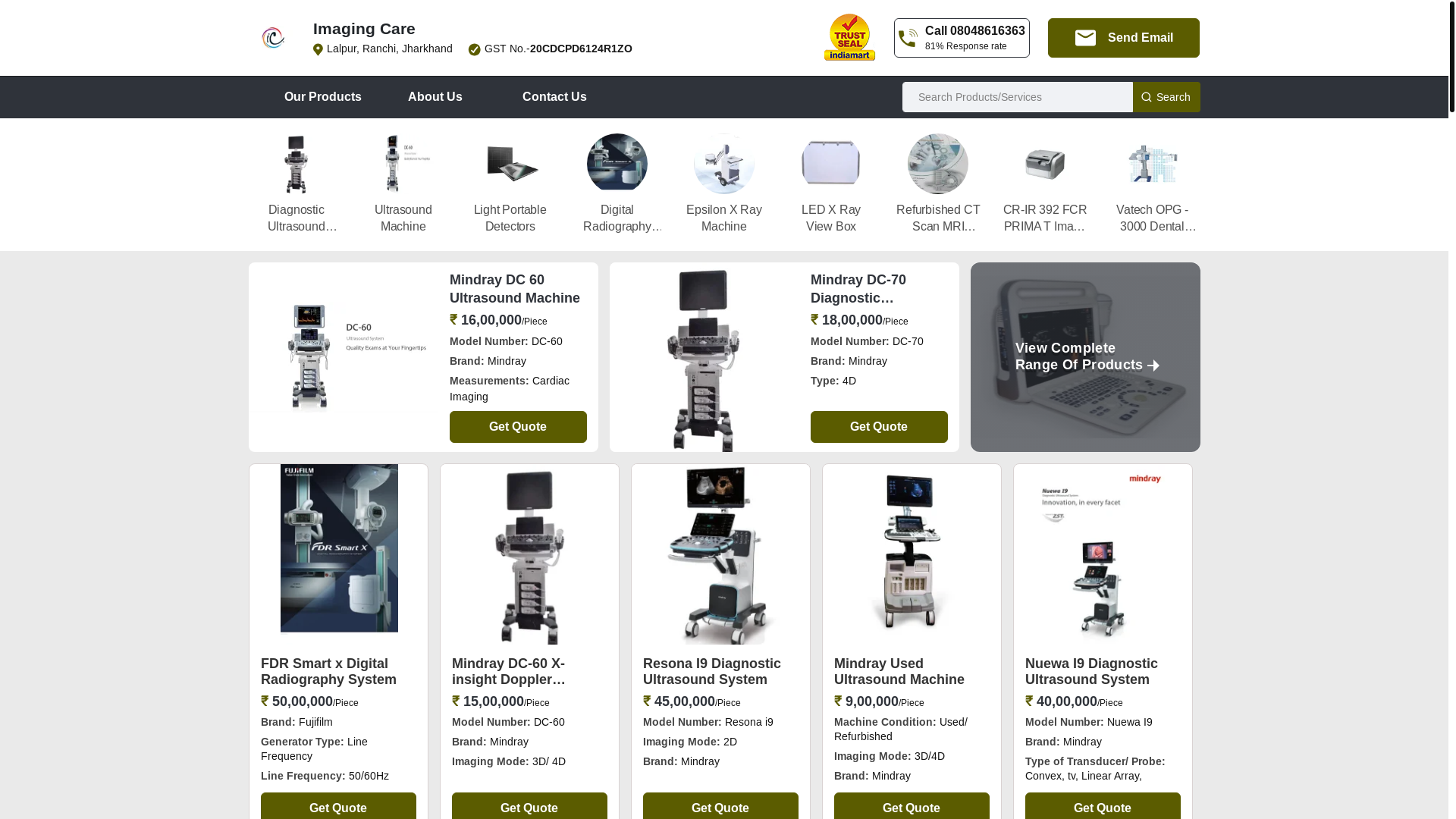Open Our Products menu

point(323,97)
